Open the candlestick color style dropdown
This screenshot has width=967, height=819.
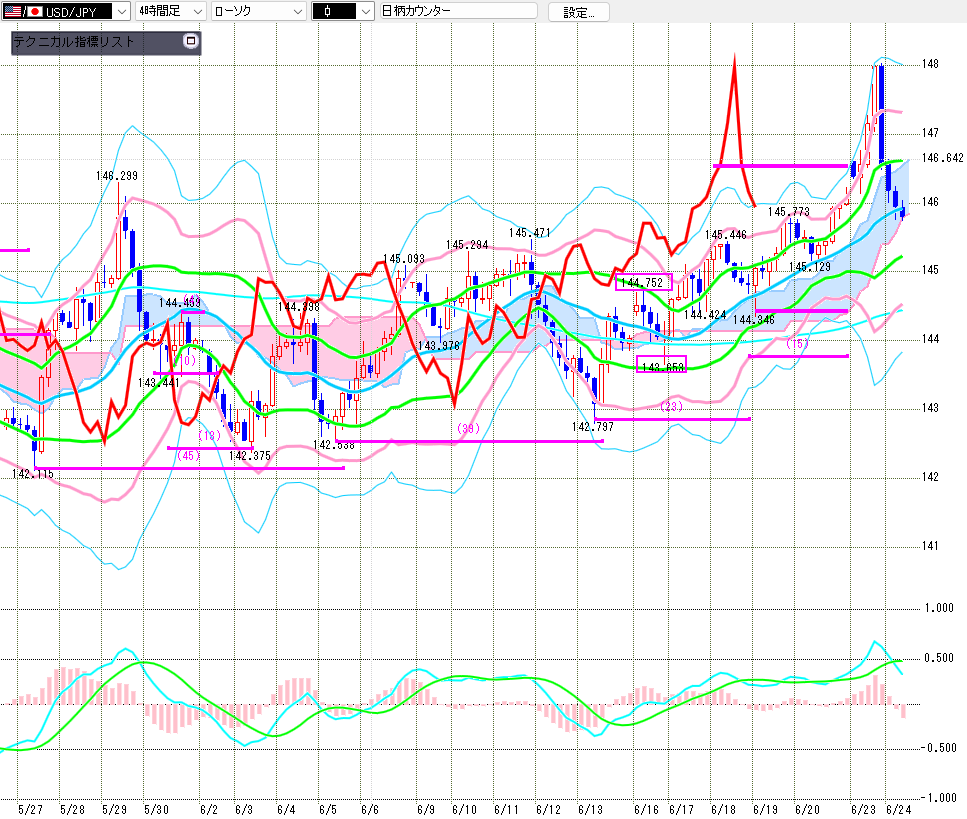pos(343,11)
